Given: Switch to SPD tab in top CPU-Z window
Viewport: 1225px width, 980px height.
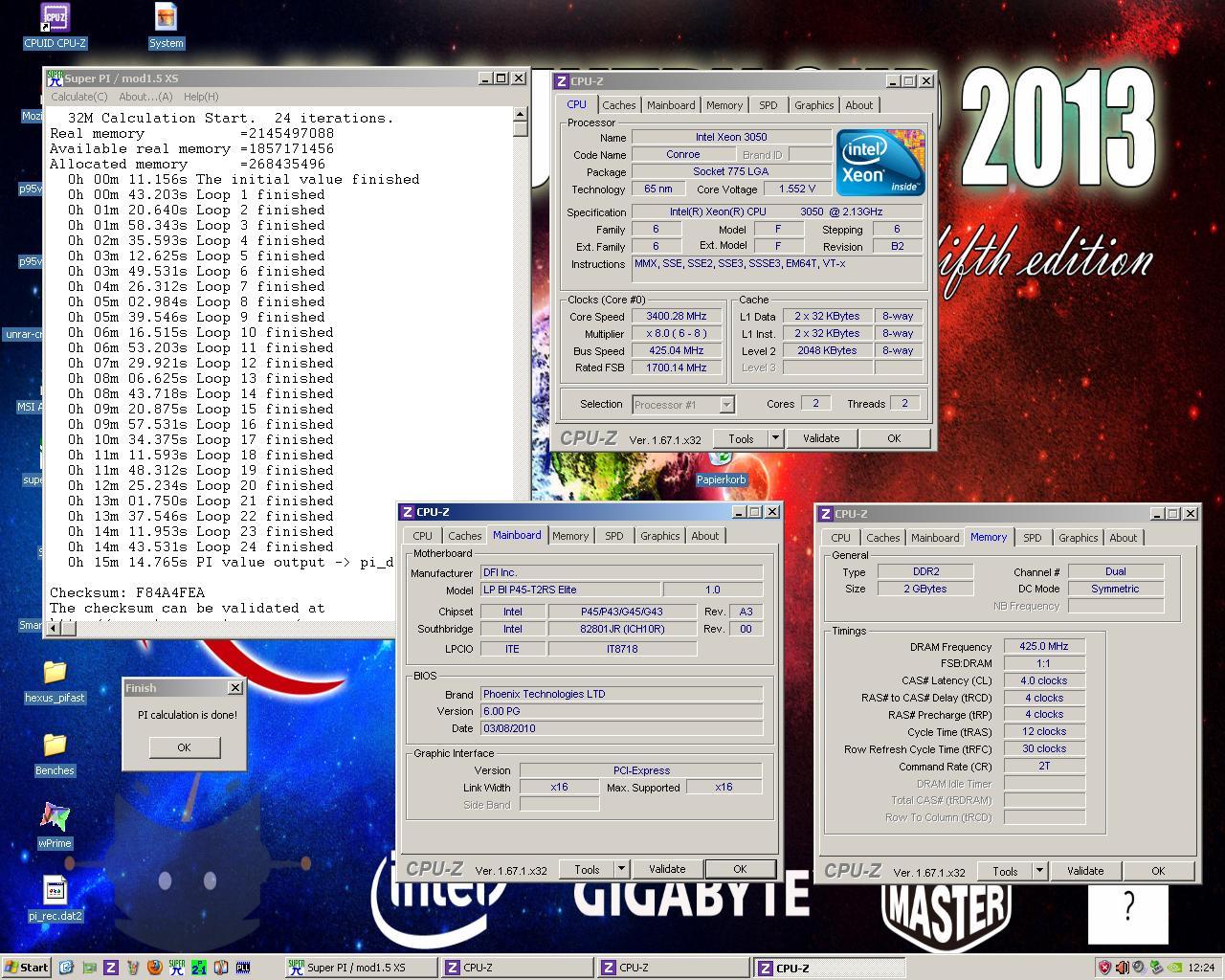Looking at the screenshot, I should click(768, 105).
